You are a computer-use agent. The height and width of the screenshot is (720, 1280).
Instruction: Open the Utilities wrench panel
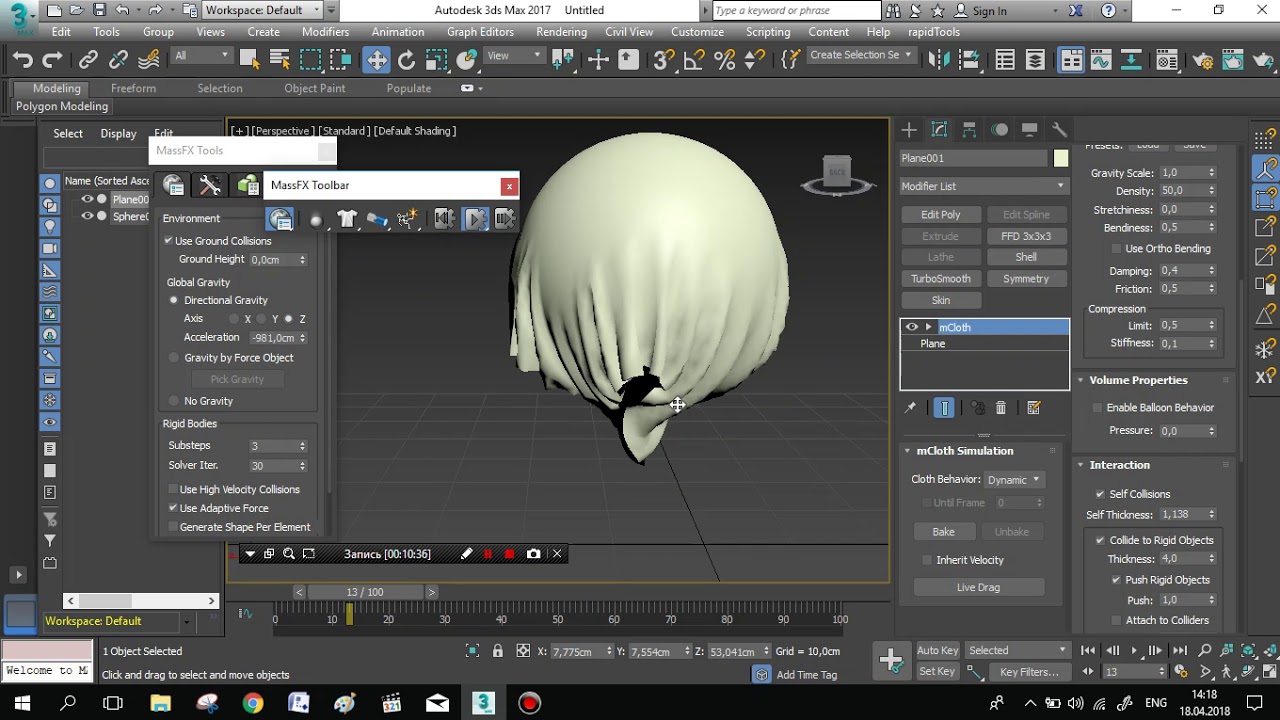[1059, 130]
